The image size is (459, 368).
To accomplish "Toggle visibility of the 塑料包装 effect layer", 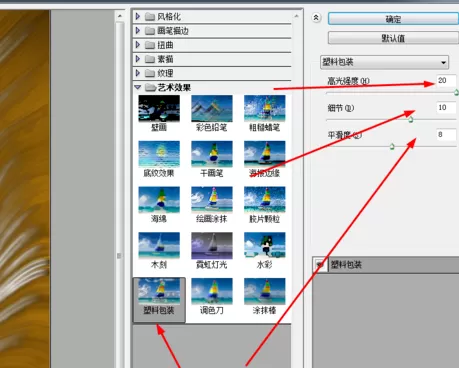I will tap(320, 265).
